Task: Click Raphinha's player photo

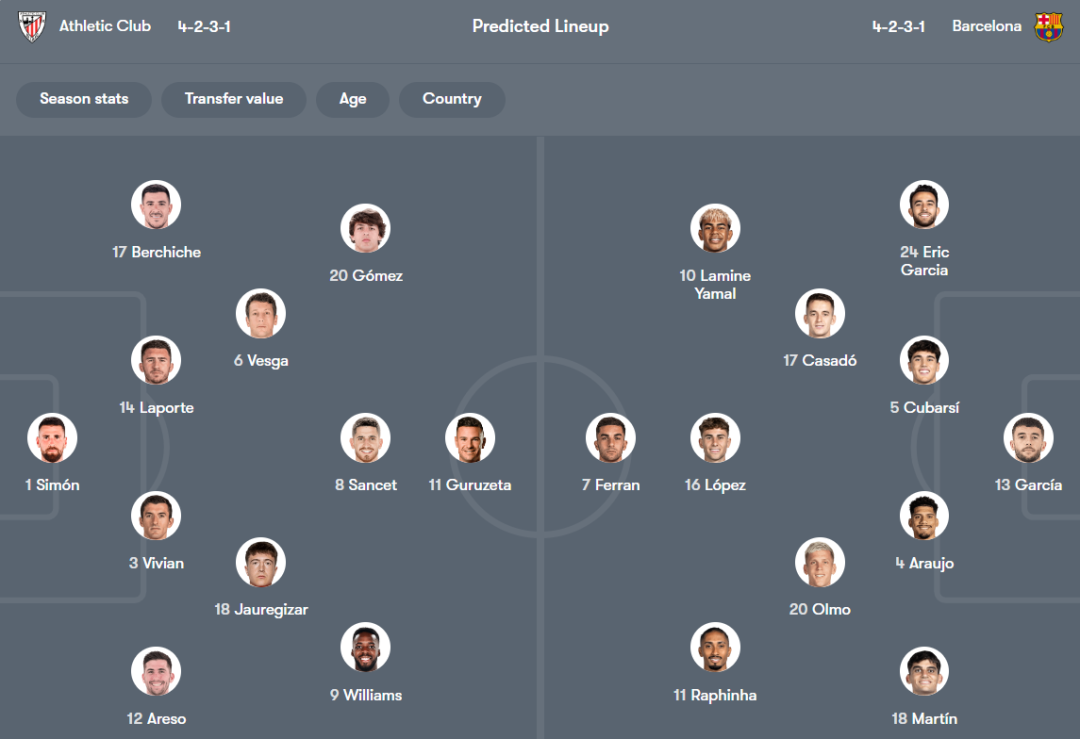Action: pos(715,648)
